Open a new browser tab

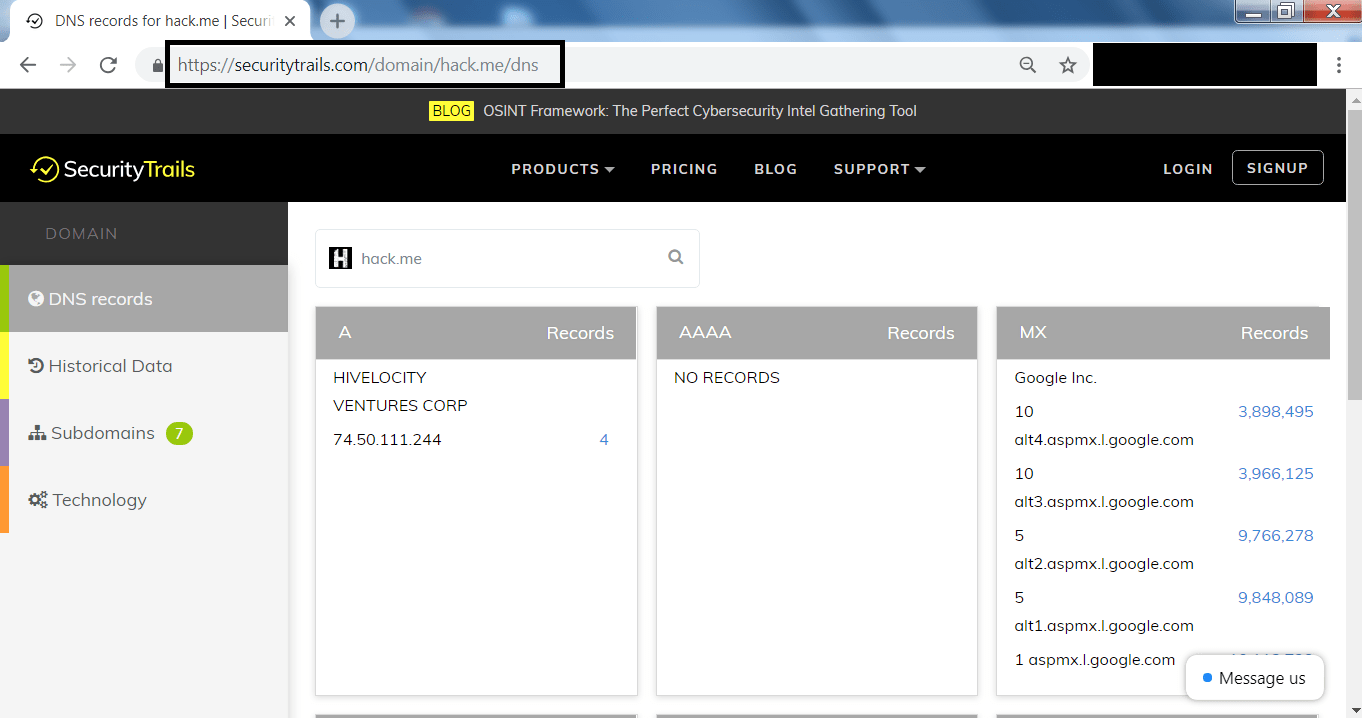coord(337,20)
